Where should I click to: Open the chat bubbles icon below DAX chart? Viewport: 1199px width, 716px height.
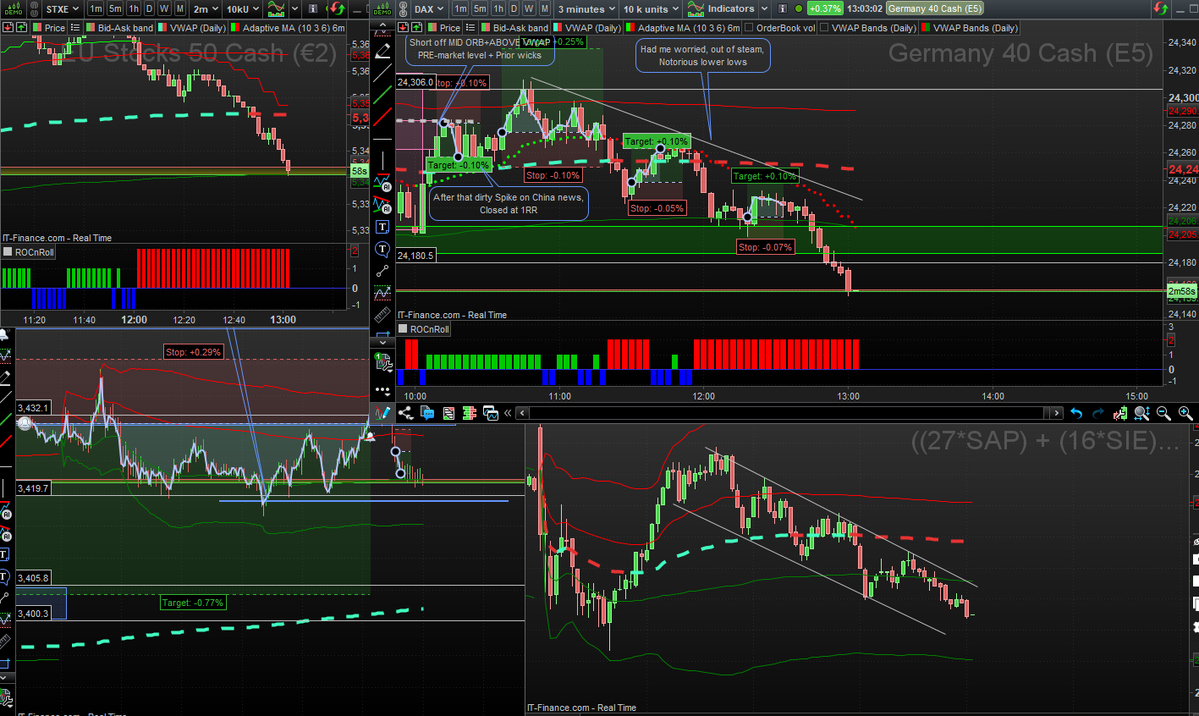point(427,413)
